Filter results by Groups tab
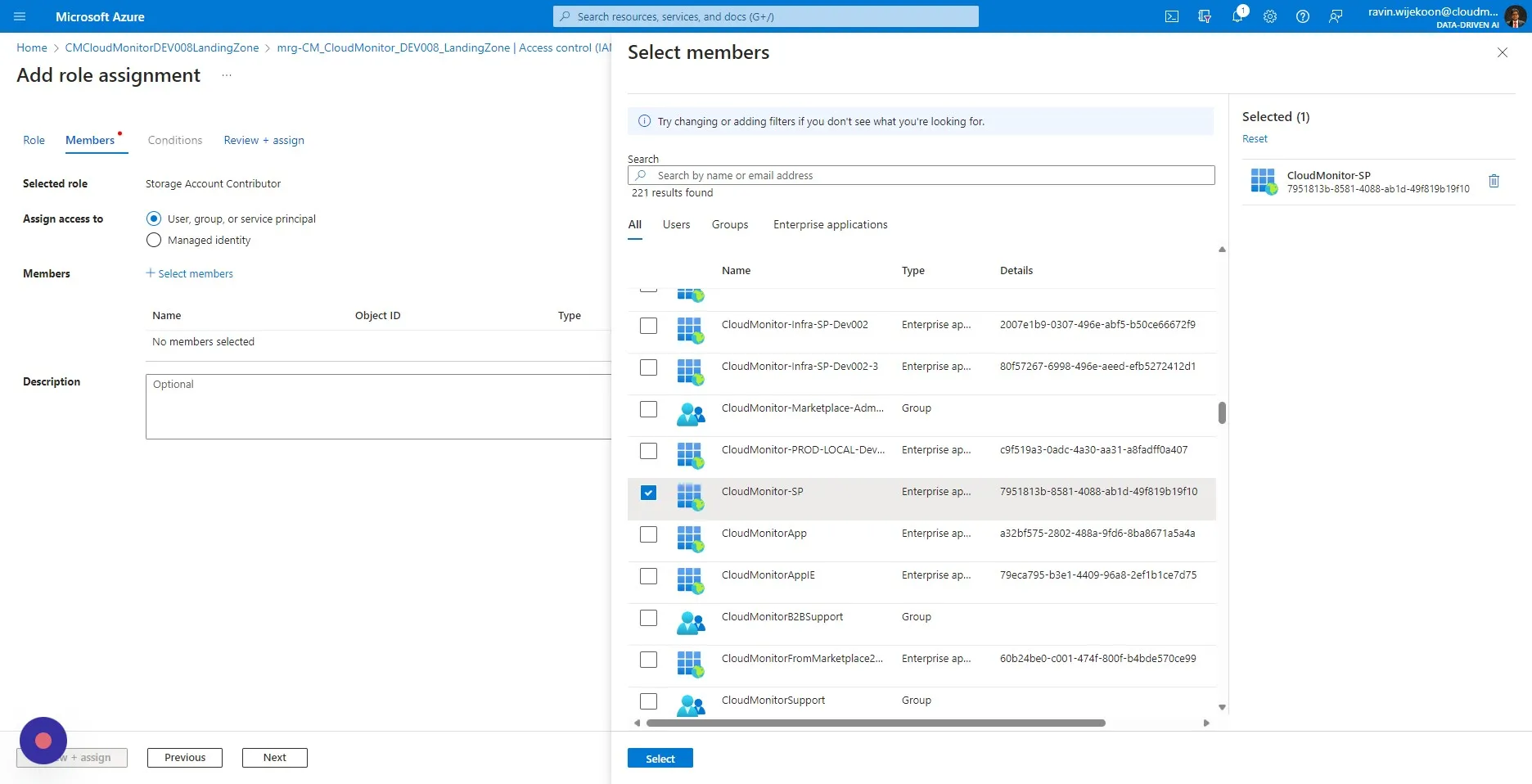 coord(730,224)
